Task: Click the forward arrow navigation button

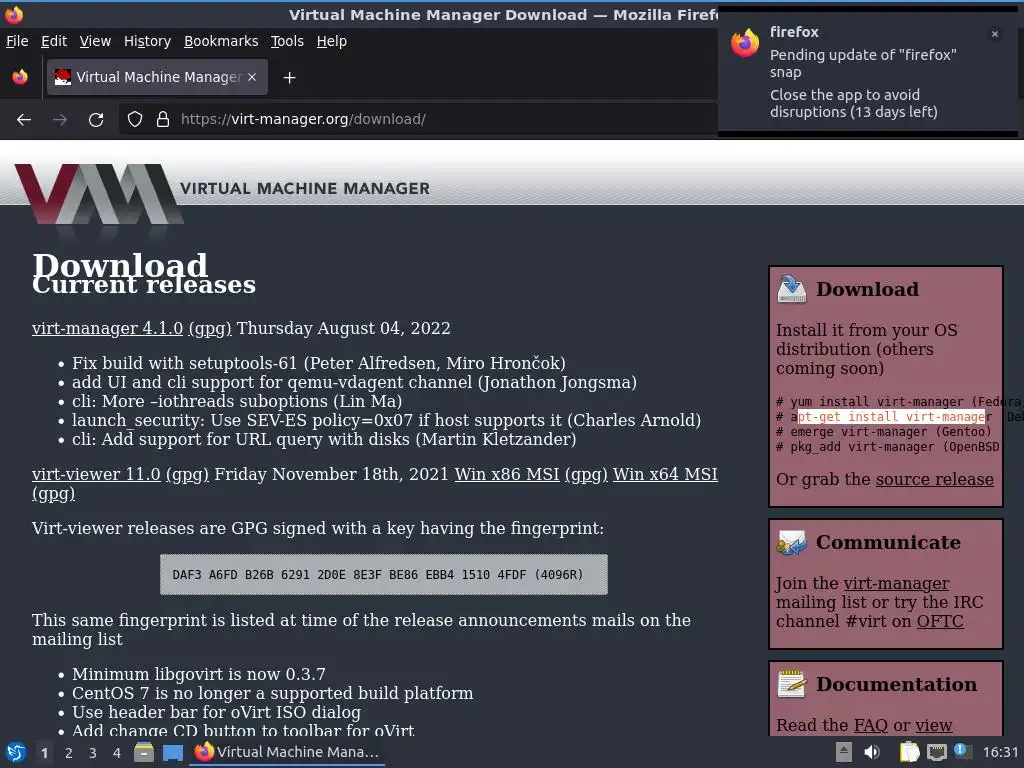Action: 59,120
